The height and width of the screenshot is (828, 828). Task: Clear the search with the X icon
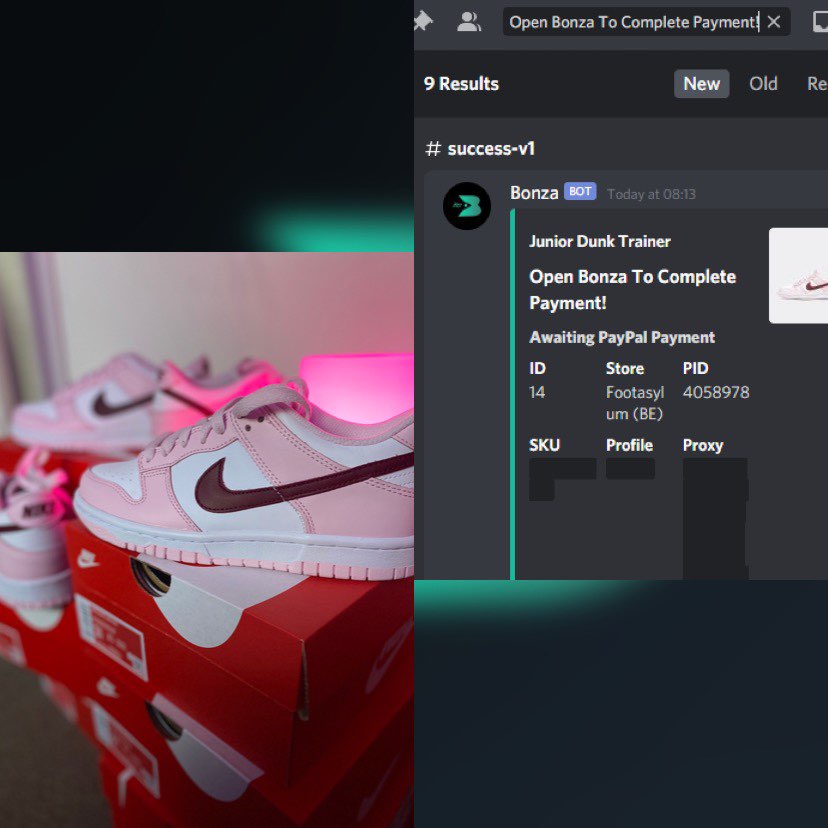click(774, 22)
